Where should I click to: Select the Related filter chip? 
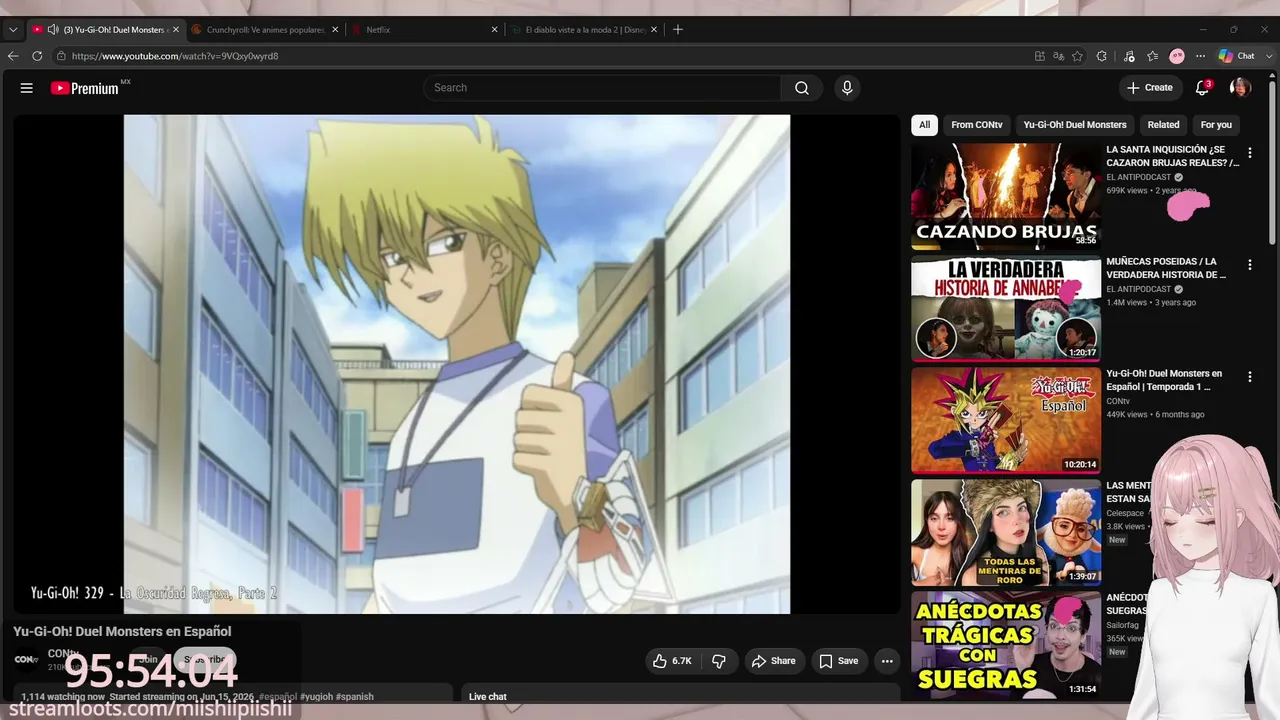pos(1163,125)
